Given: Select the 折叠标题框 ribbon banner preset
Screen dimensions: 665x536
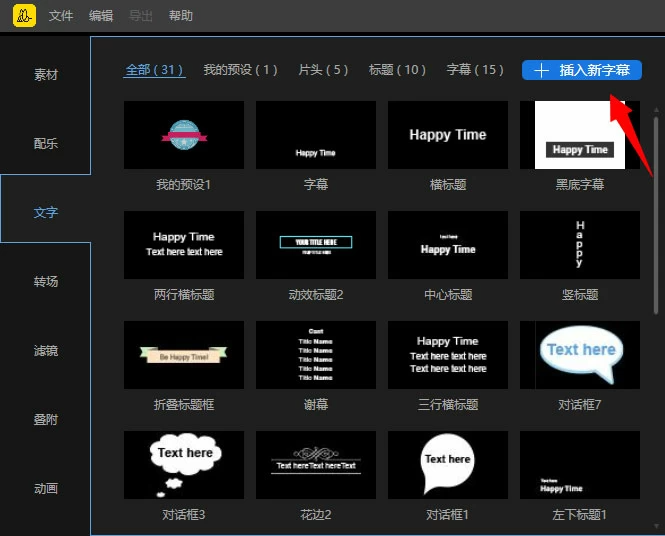Looking at the screenshot, I should (x=184, y=355).
